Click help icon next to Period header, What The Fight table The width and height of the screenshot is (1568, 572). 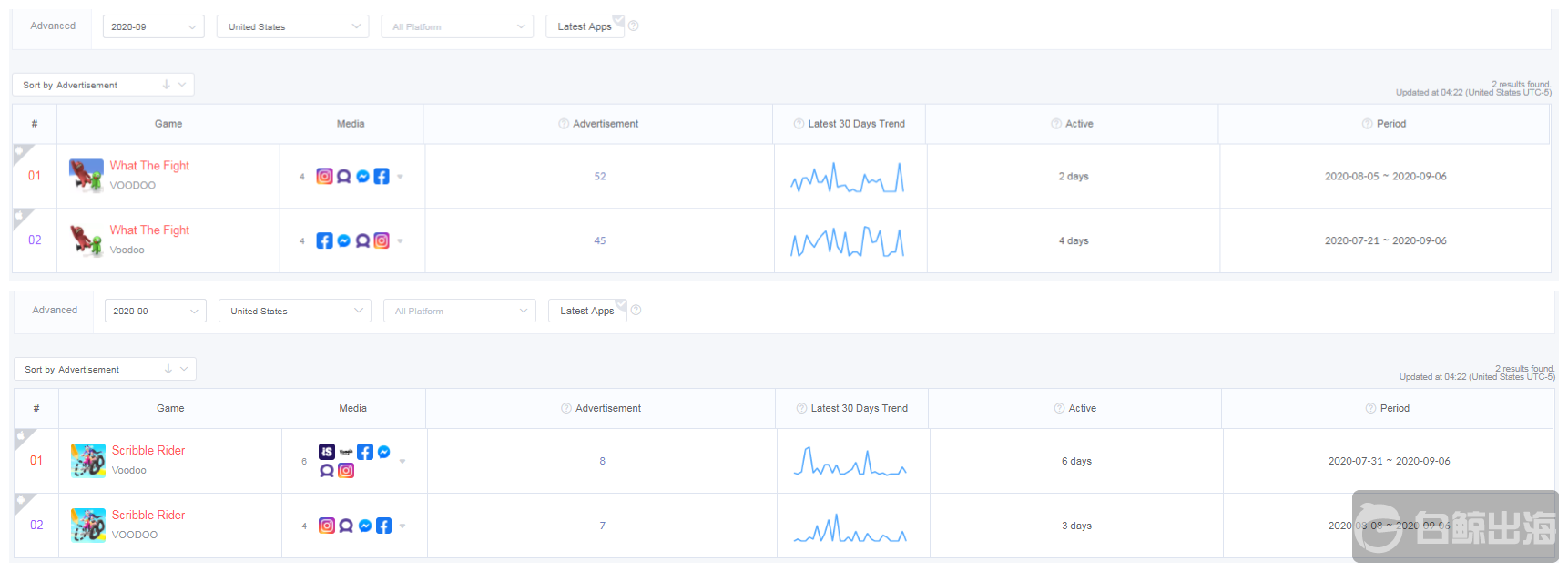1368,124
